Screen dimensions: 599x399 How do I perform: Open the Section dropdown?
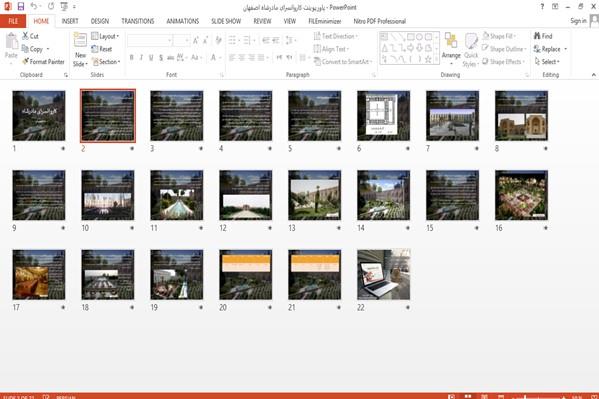(x=106, y=62)
